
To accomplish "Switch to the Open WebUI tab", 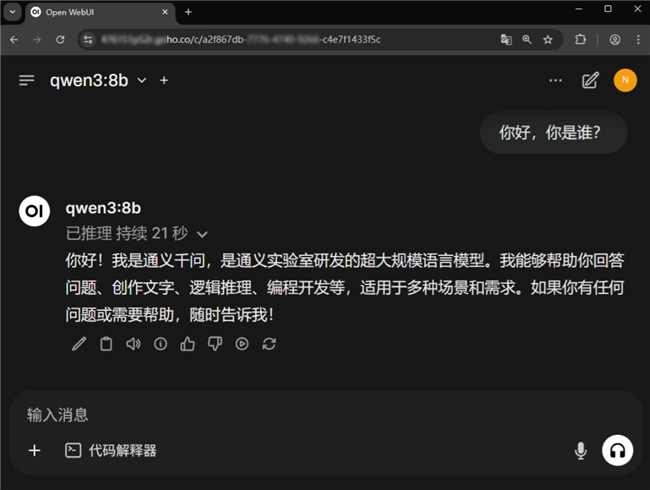I will click(100, 12).
